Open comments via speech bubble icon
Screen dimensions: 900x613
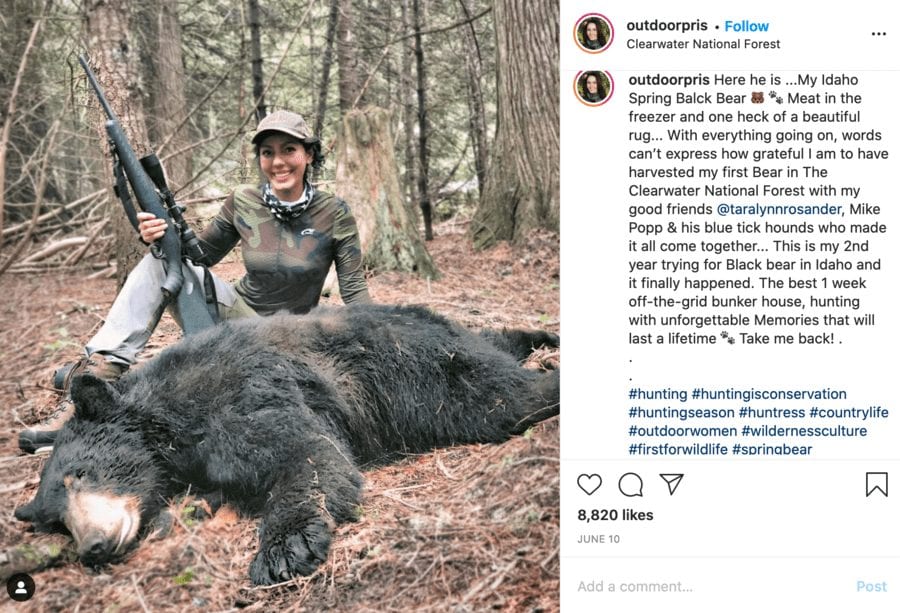631,485
